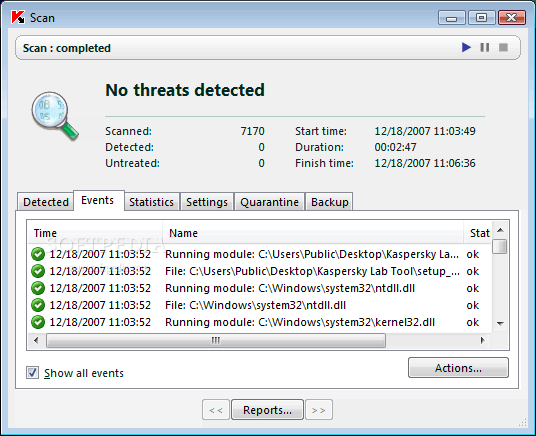Screen dimensions: 536x436
Task: Click horizontal scrollbar left arrow
Action: pos(36,340)
